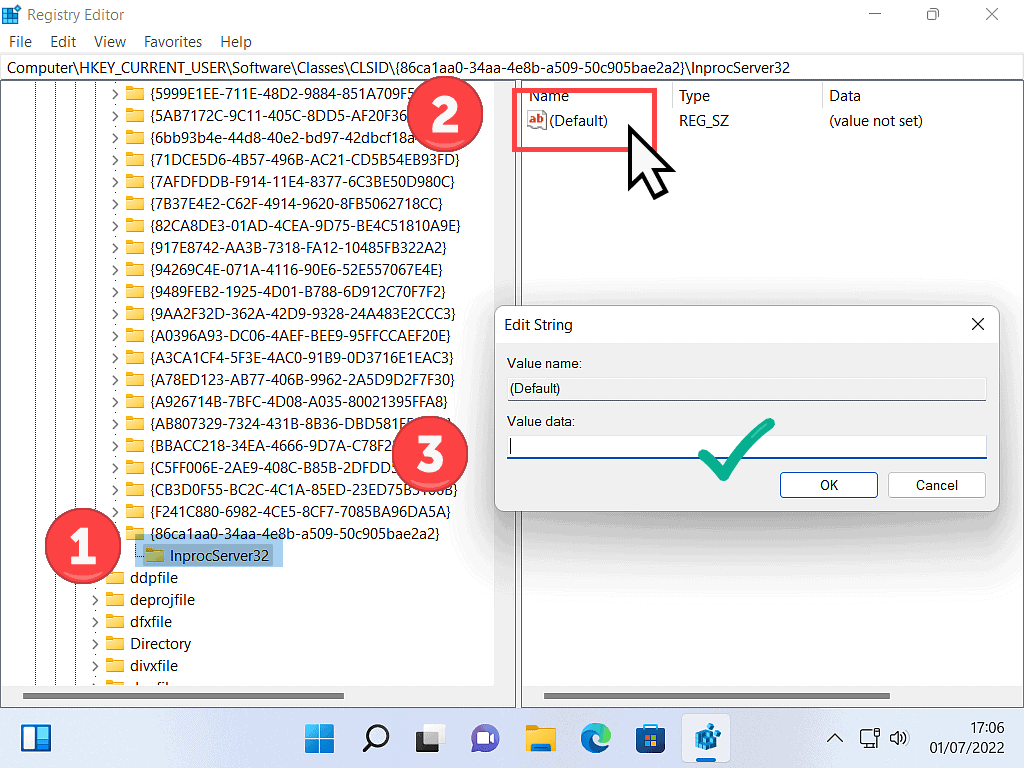Expand the Directory key in tree
Viewport: 1024px width, 768px height.
tap(95, 644)
